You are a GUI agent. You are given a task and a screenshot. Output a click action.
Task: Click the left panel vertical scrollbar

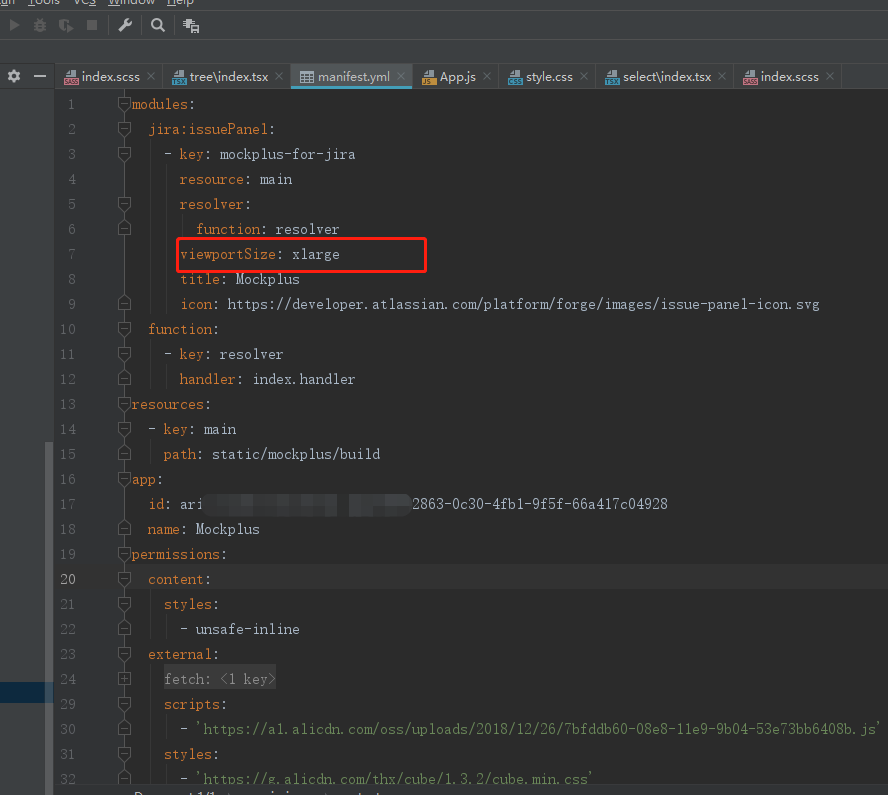49,618
